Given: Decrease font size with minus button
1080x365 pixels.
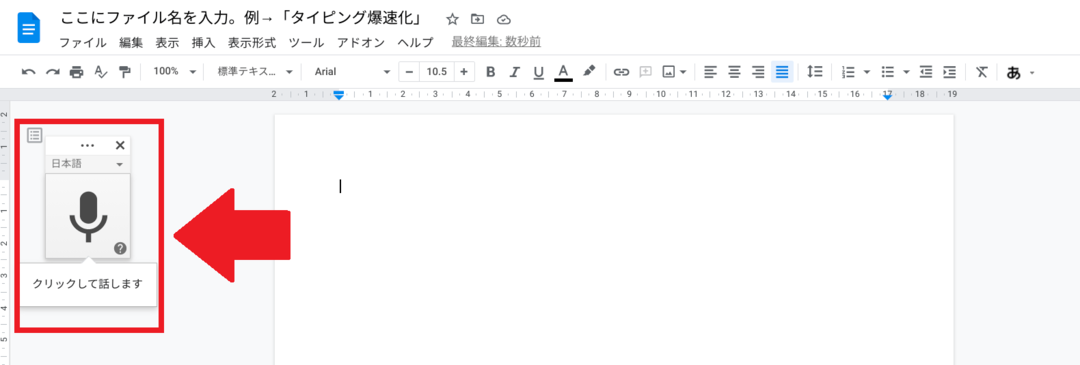Looking at the screenshot, I should pyautogui.click(x=409, y=72).
